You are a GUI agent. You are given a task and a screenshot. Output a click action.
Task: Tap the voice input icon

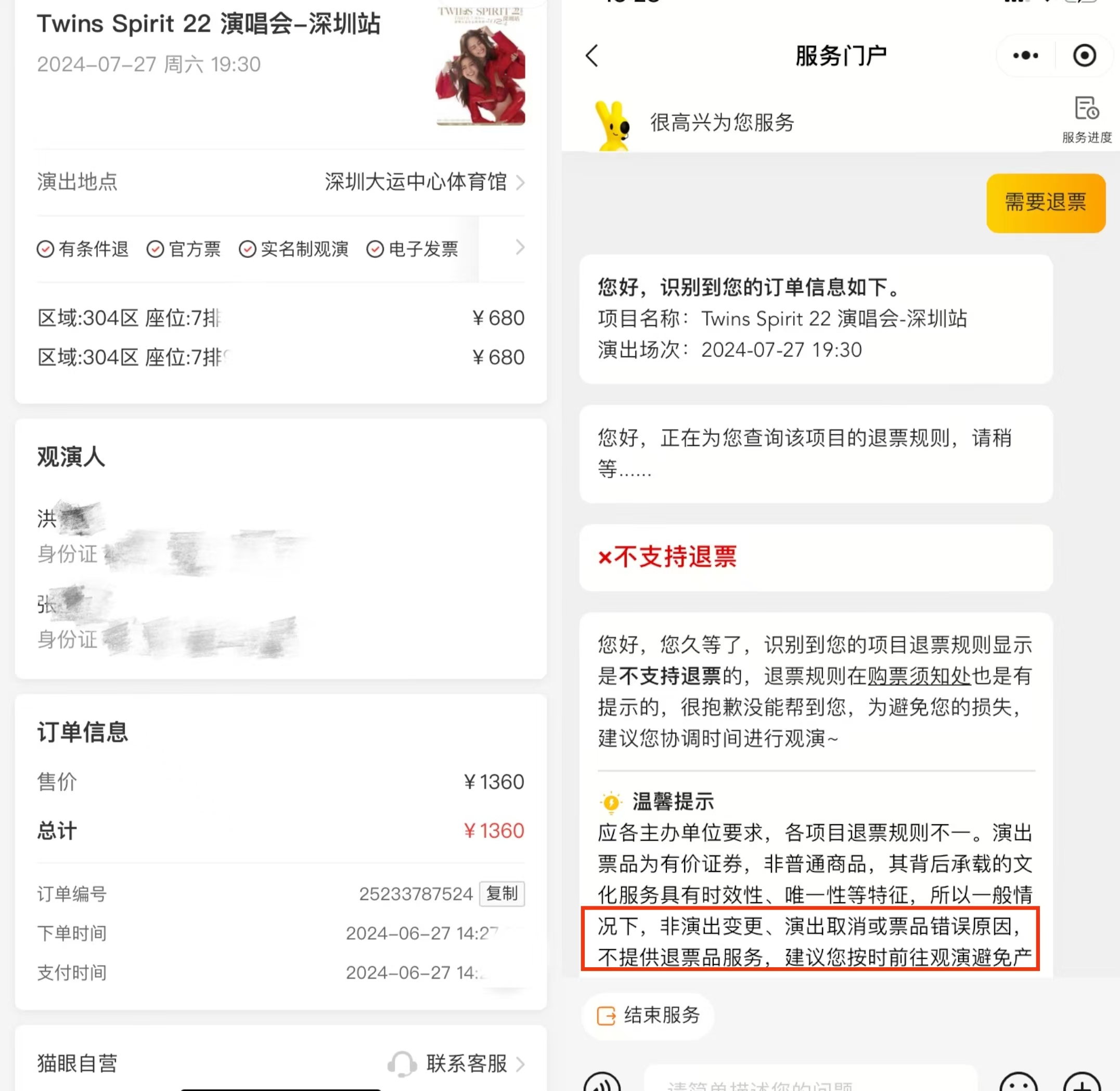tap(602, 1082)
